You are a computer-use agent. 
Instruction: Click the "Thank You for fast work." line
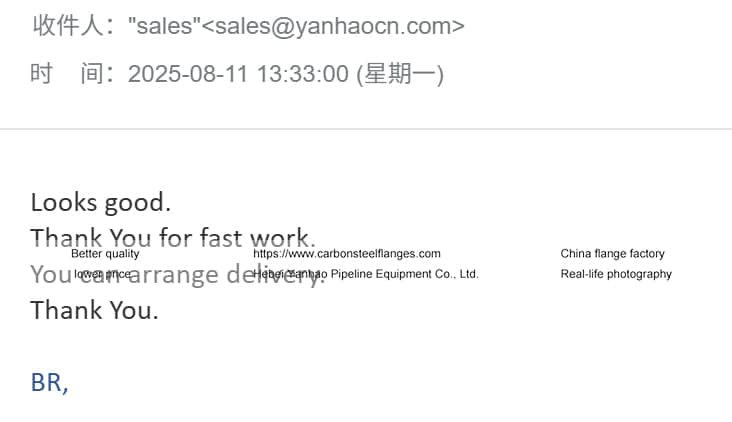172,238
